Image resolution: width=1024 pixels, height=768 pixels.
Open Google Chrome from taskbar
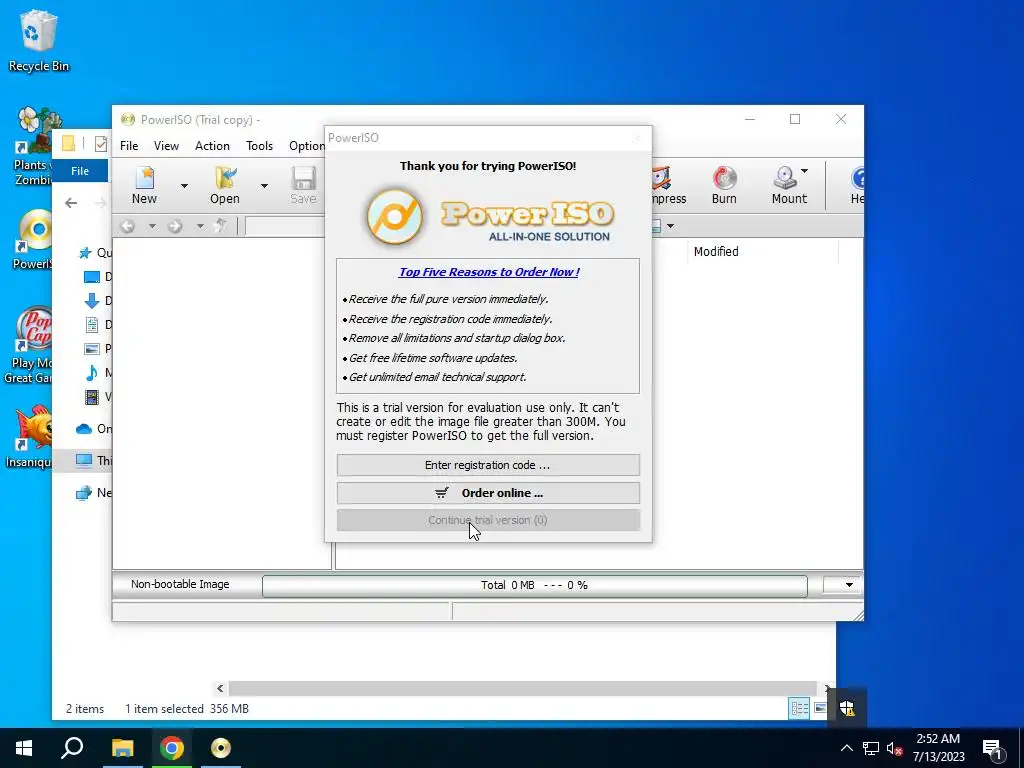[x=172, y=748]
